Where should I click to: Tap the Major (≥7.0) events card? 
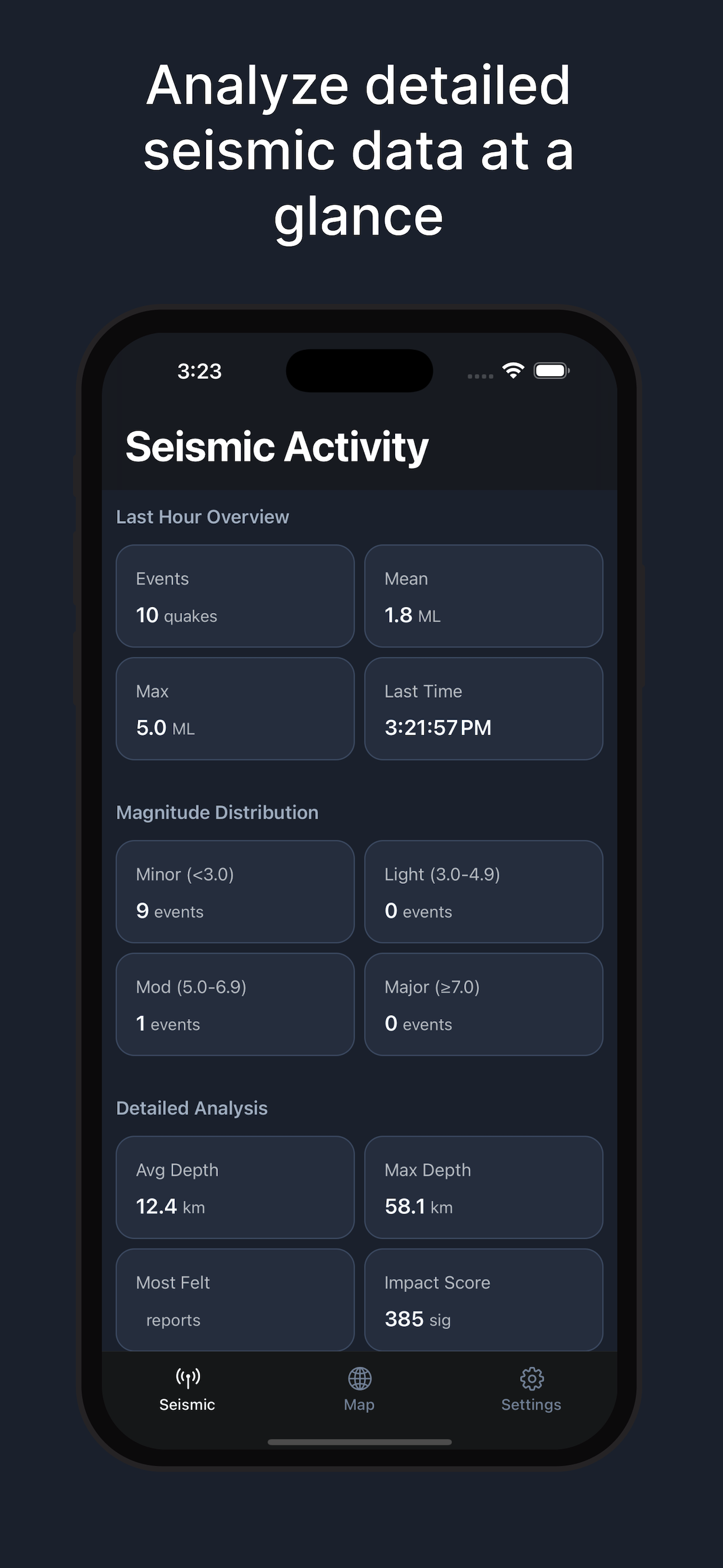484,1004
